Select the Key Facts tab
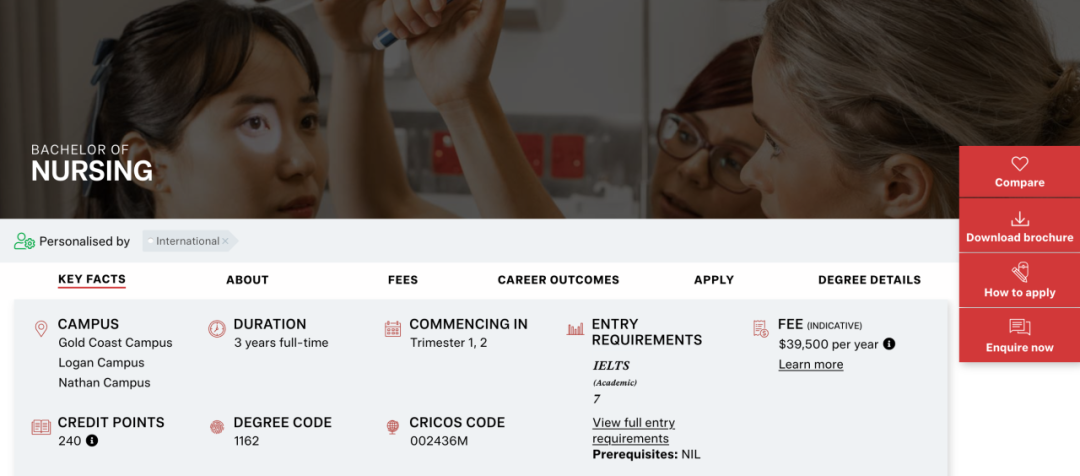Screen dimensions: 1080x476 (x=92, y=280)
